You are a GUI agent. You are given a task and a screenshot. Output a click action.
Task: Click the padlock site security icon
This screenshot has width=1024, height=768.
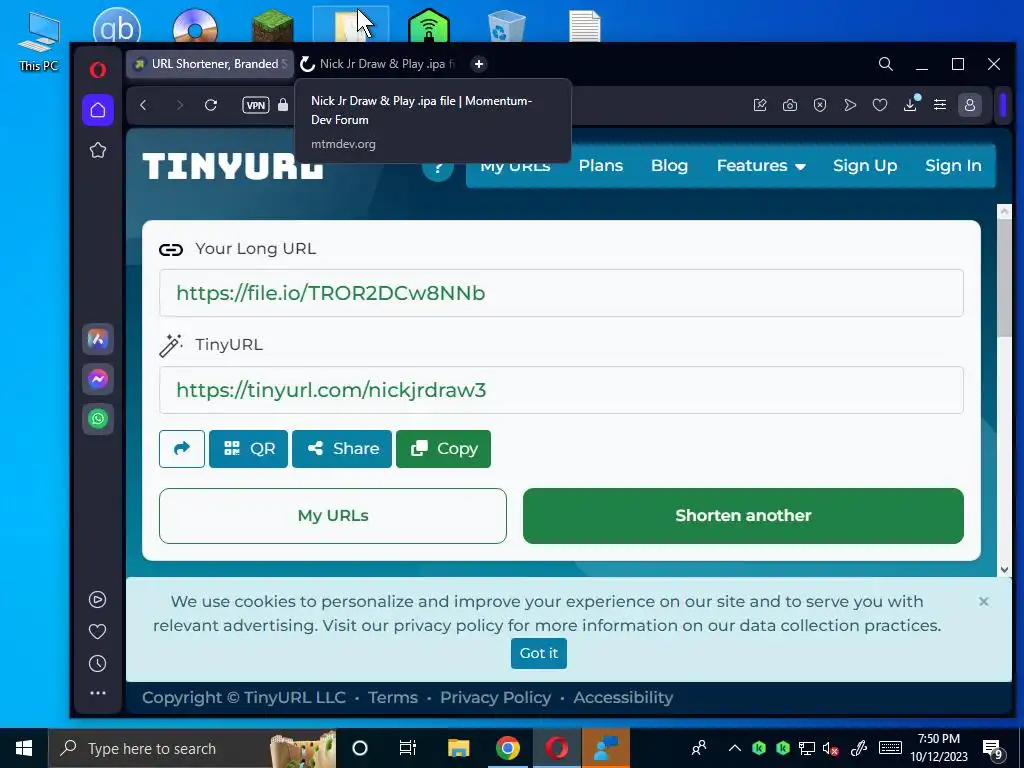tap(283, 105)
